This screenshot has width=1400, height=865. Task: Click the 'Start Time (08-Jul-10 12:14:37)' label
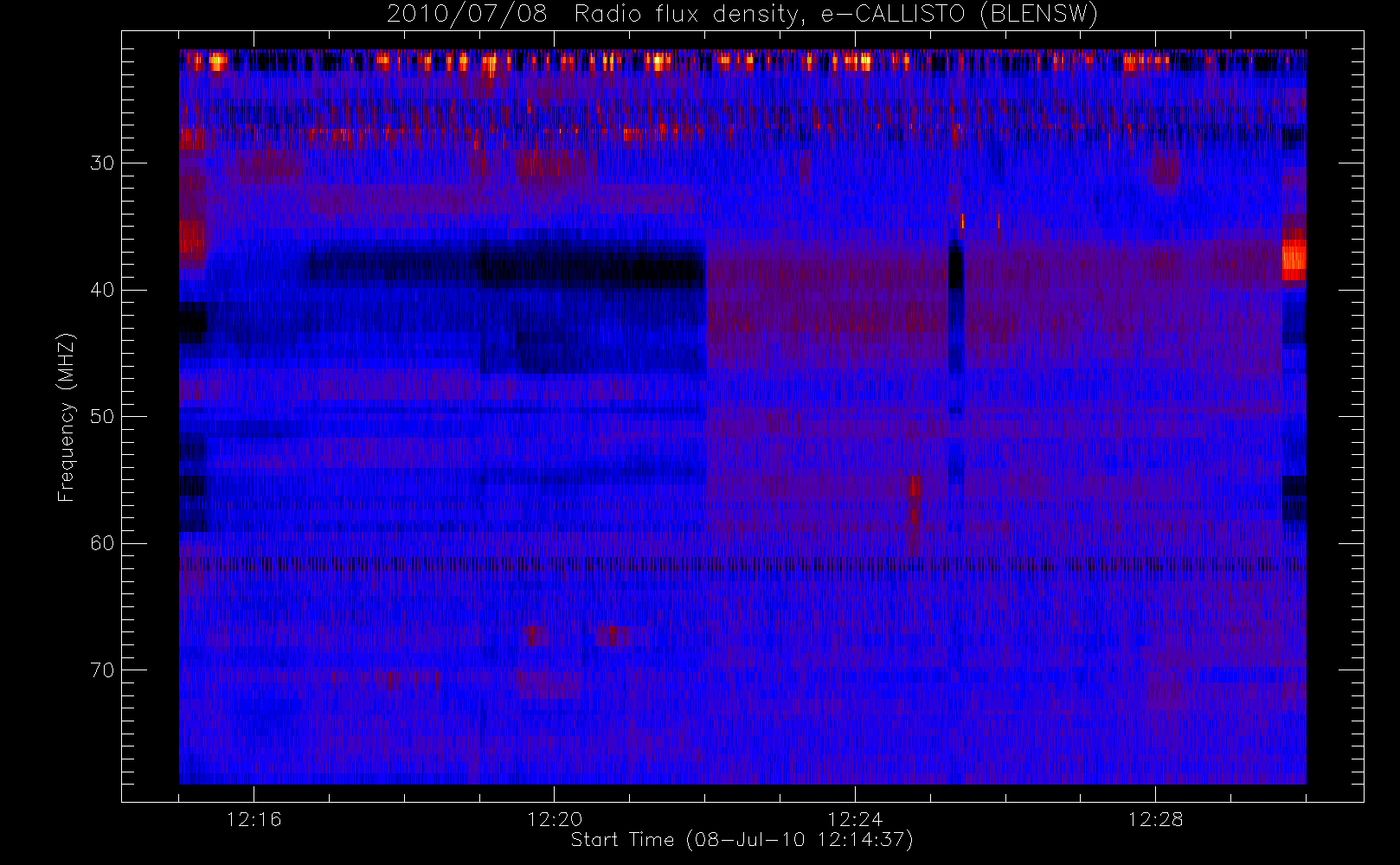click(x=742, y=840)
